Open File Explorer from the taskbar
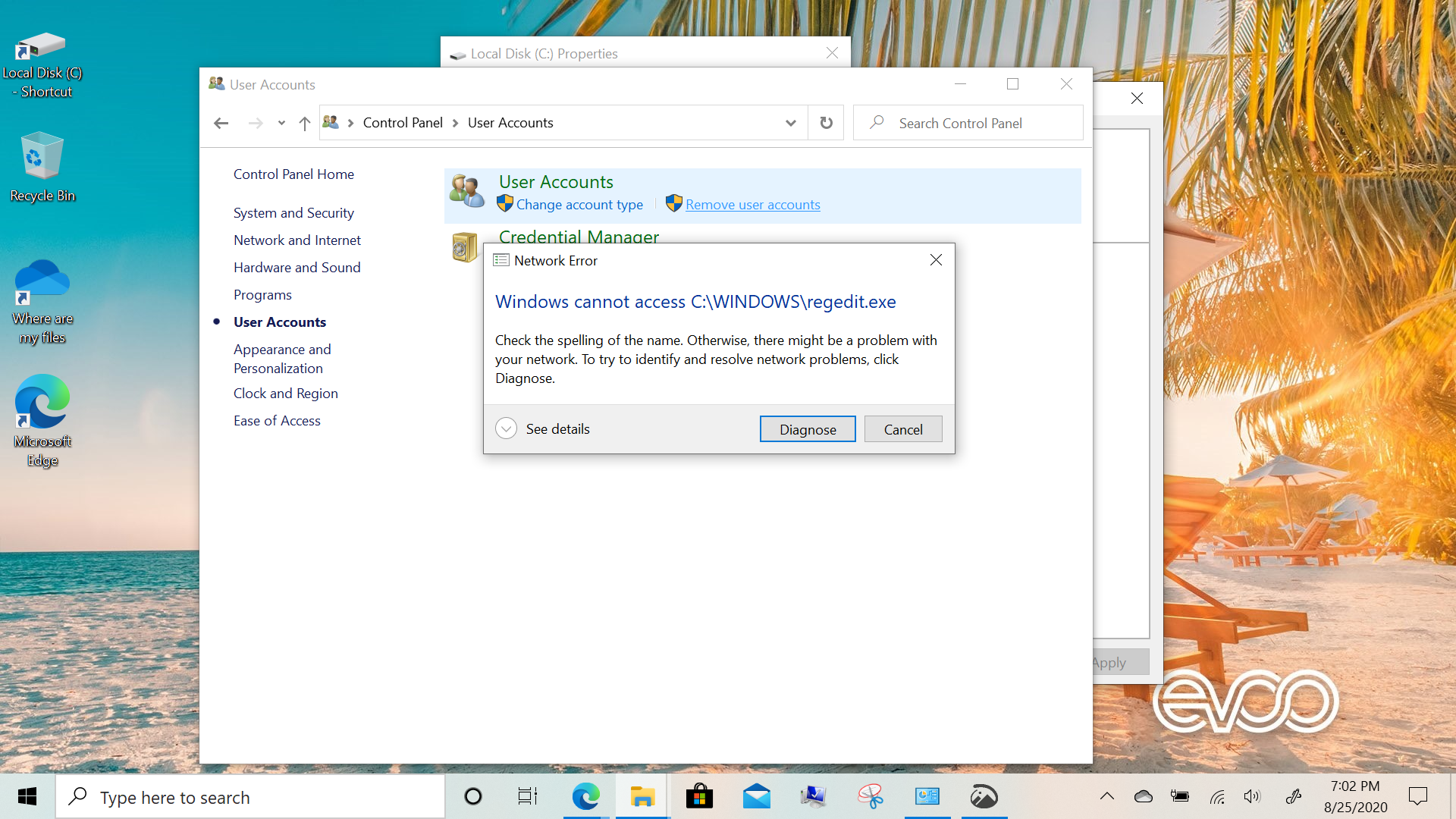 (642, 796)
